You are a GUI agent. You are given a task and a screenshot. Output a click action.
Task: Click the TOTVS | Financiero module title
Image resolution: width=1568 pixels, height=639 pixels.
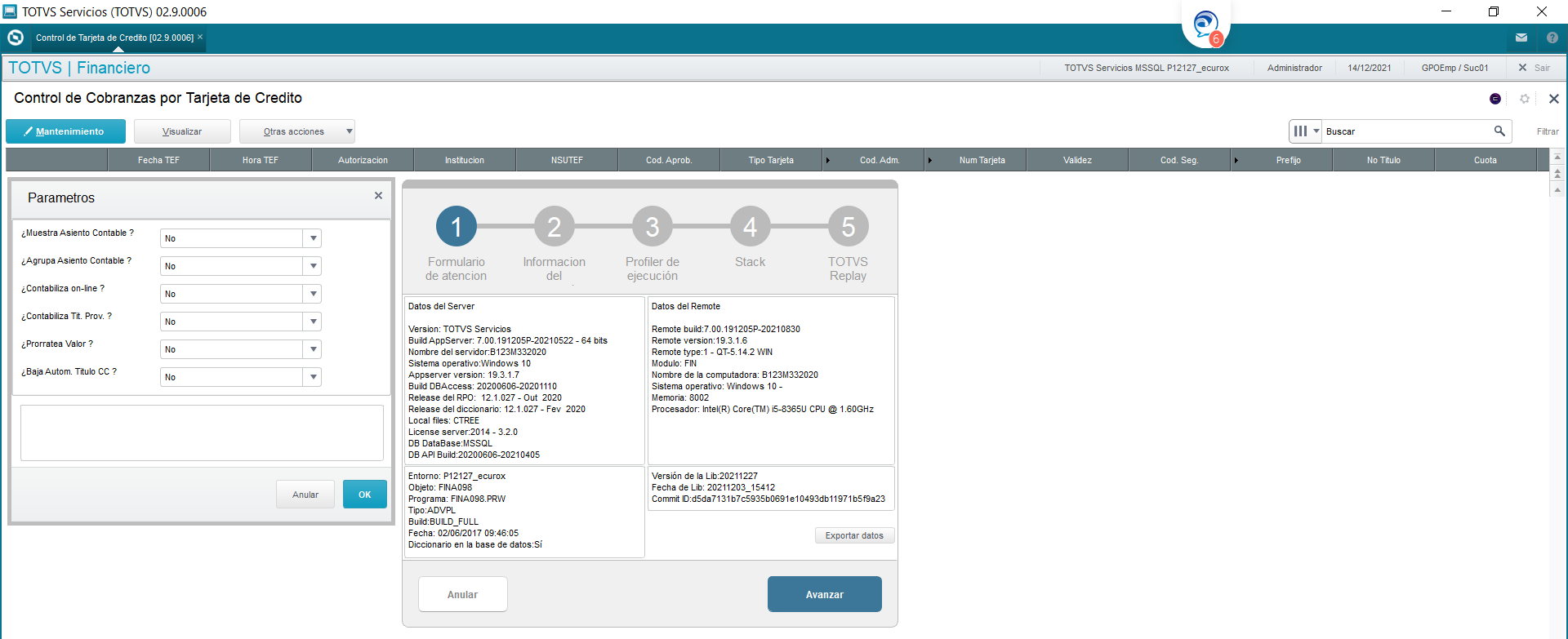79,68
